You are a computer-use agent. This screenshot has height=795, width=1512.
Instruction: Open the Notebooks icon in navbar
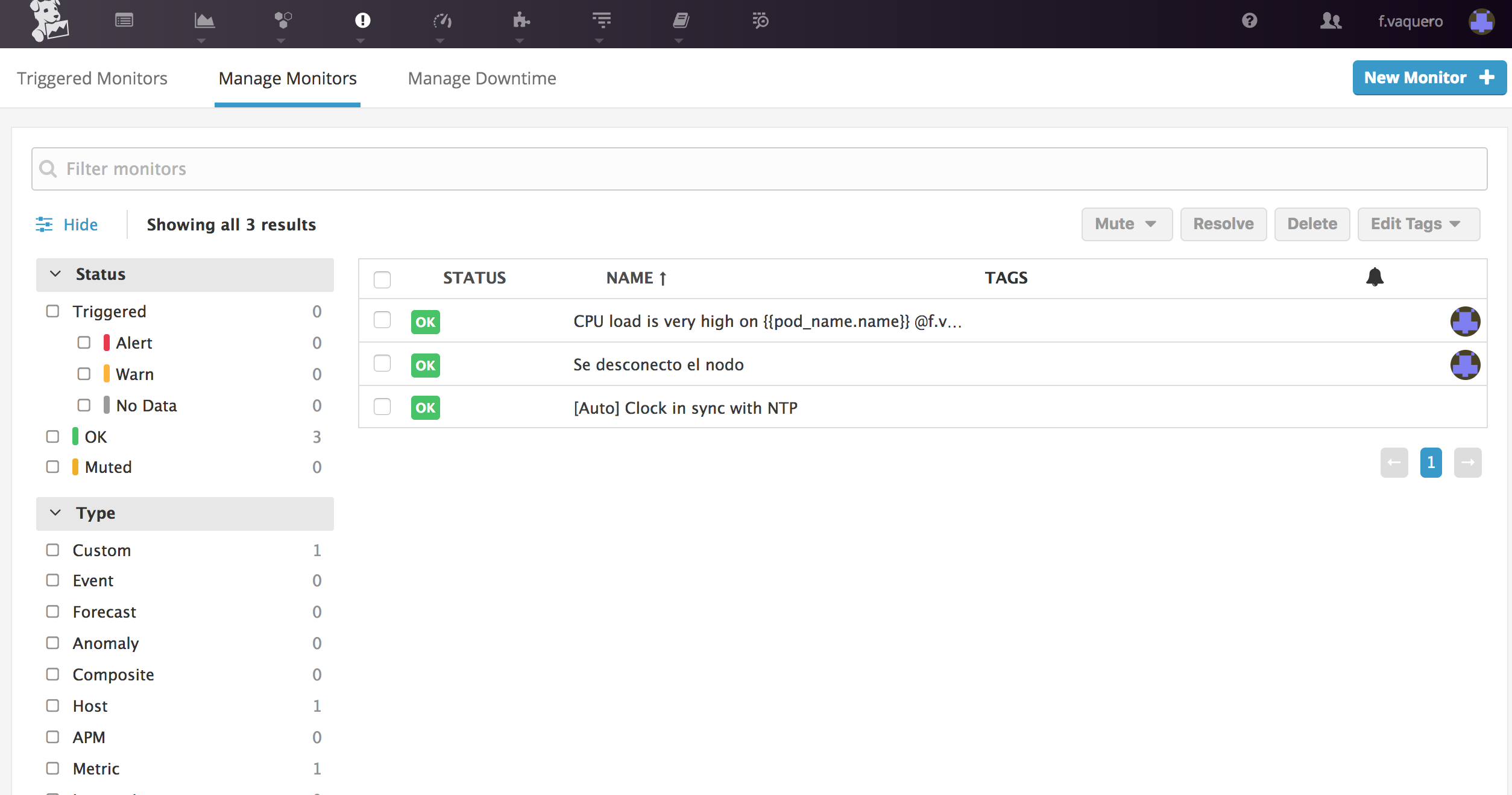(x=681, y=21)
